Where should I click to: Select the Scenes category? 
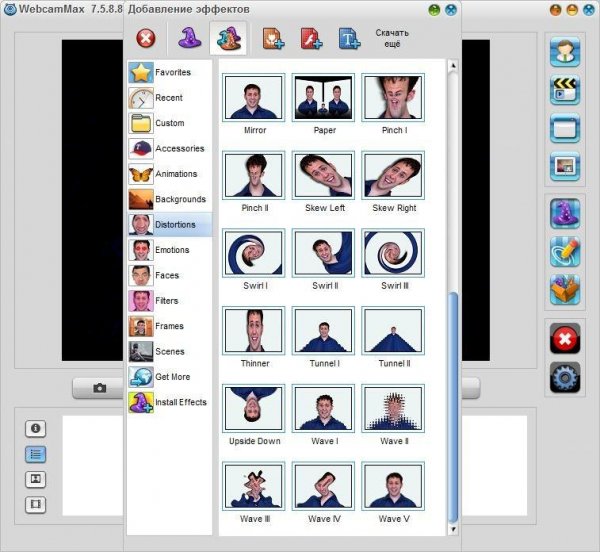tap(170, 352)
